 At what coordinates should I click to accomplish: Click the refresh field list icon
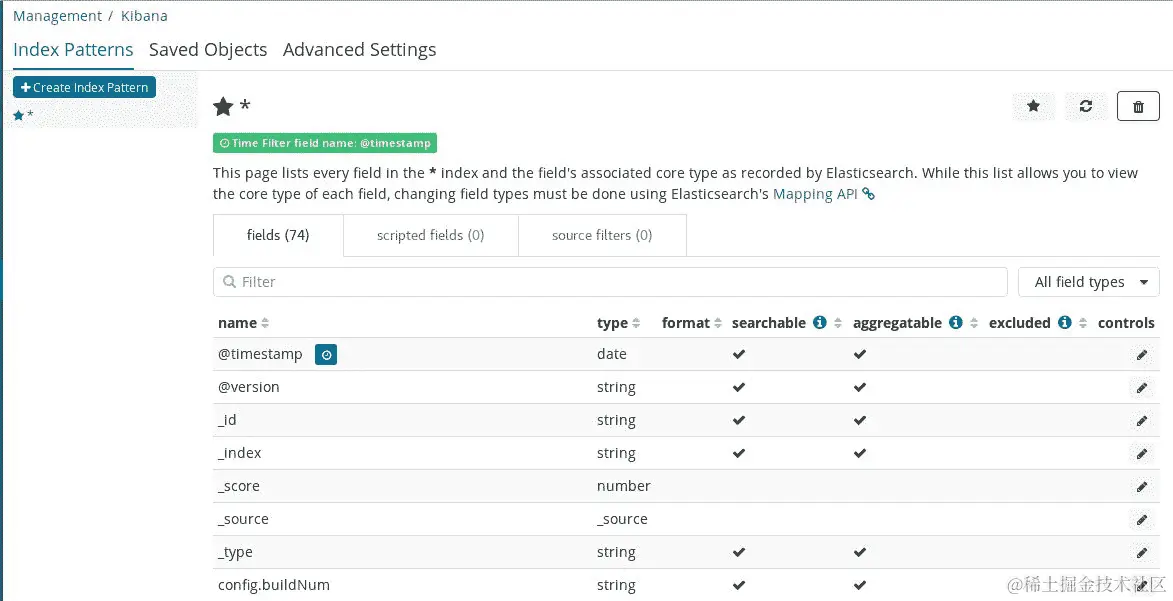click(1086, 106)
